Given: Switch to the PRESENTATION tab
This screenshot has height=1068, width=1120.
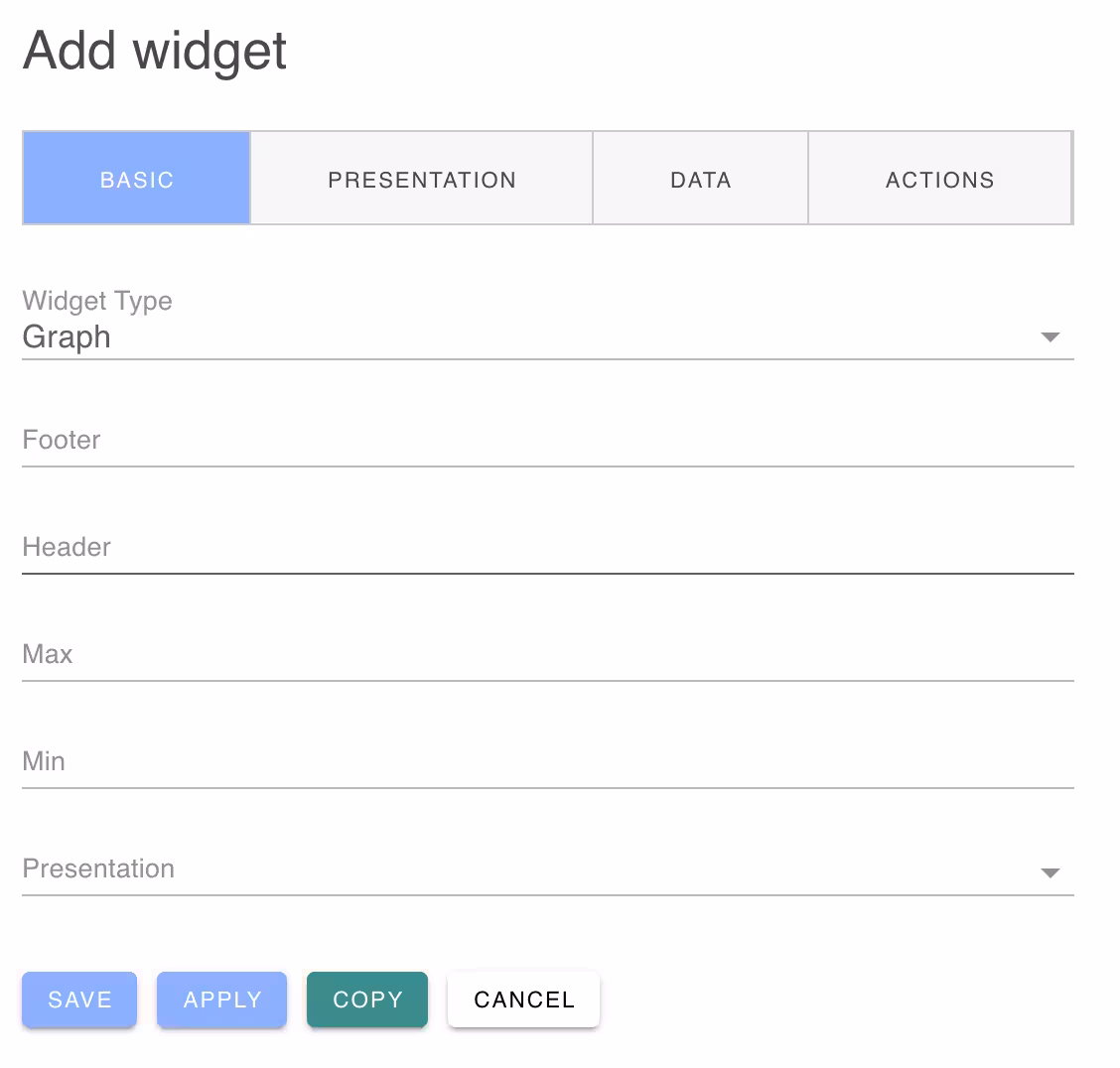Looking at the screenshot, I should click(421, 179).
